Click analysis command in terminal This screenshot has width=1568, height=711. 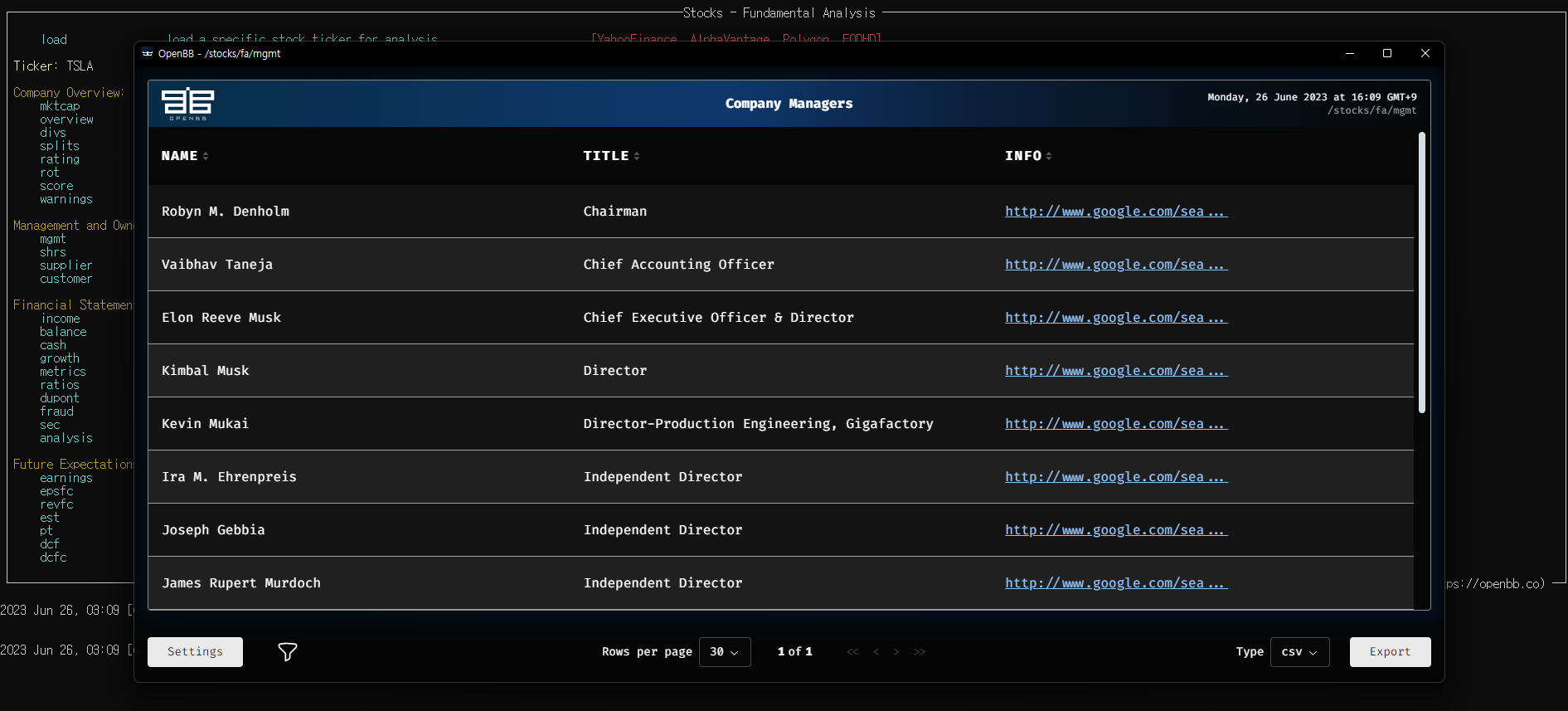(x=66, y=438)
